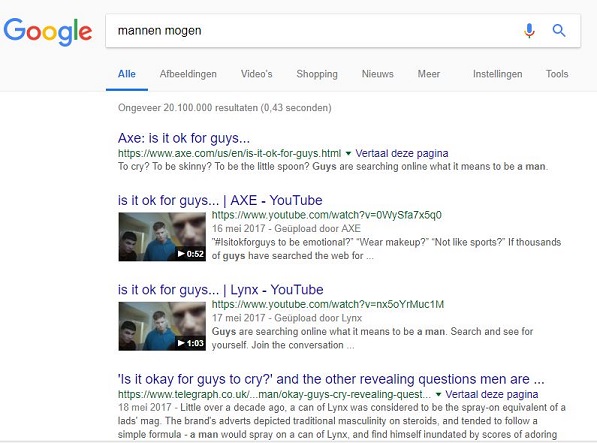Screen dimensions: 597x443
Task: Switch to the Afbeeldingen tab
Action: pyautogui.click(x=188, y=74)
